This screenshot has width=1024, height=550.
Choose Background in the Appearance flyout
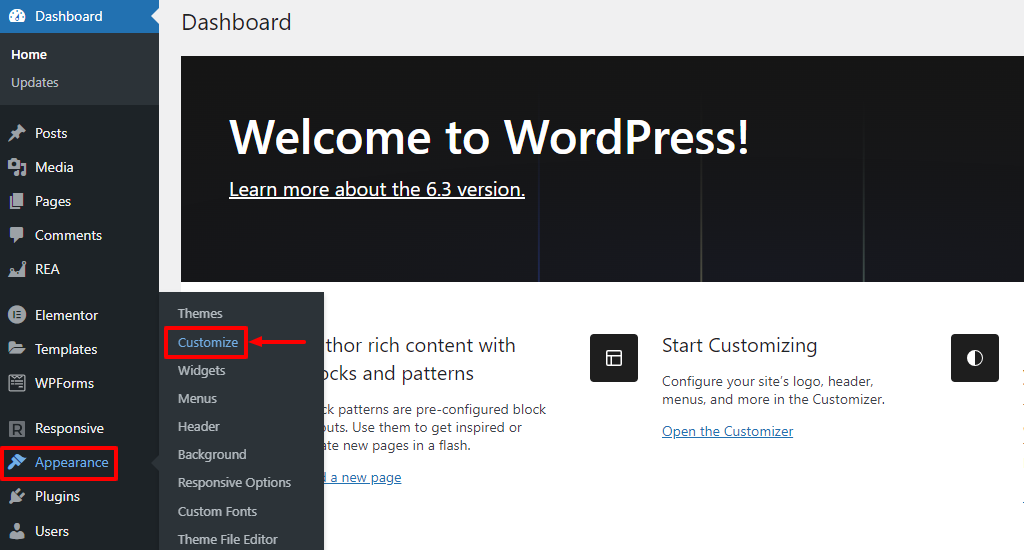[212, 455]
